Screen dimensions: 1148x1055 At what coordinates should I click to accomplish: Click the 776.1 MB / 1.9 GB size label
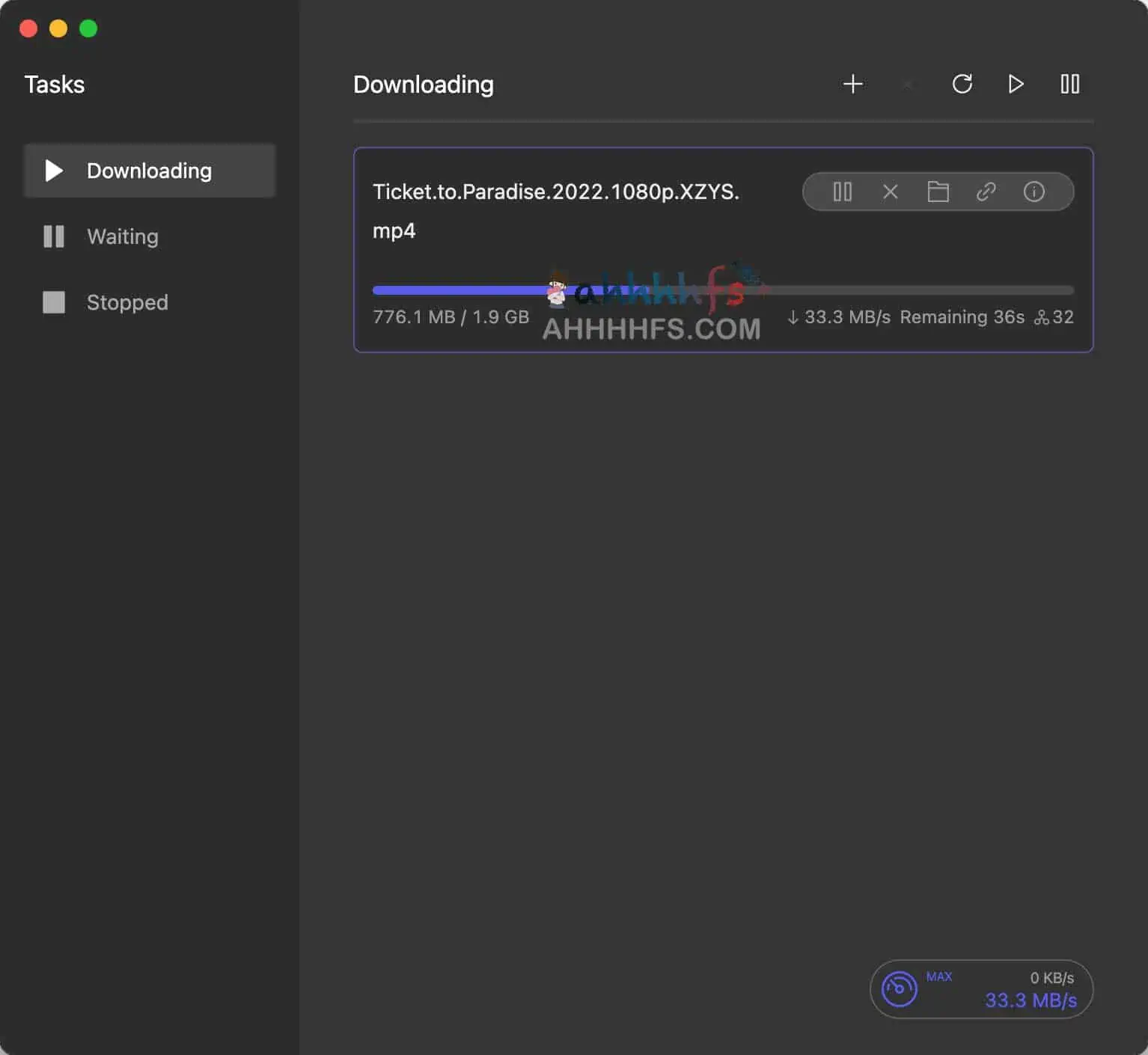point(451,317)
